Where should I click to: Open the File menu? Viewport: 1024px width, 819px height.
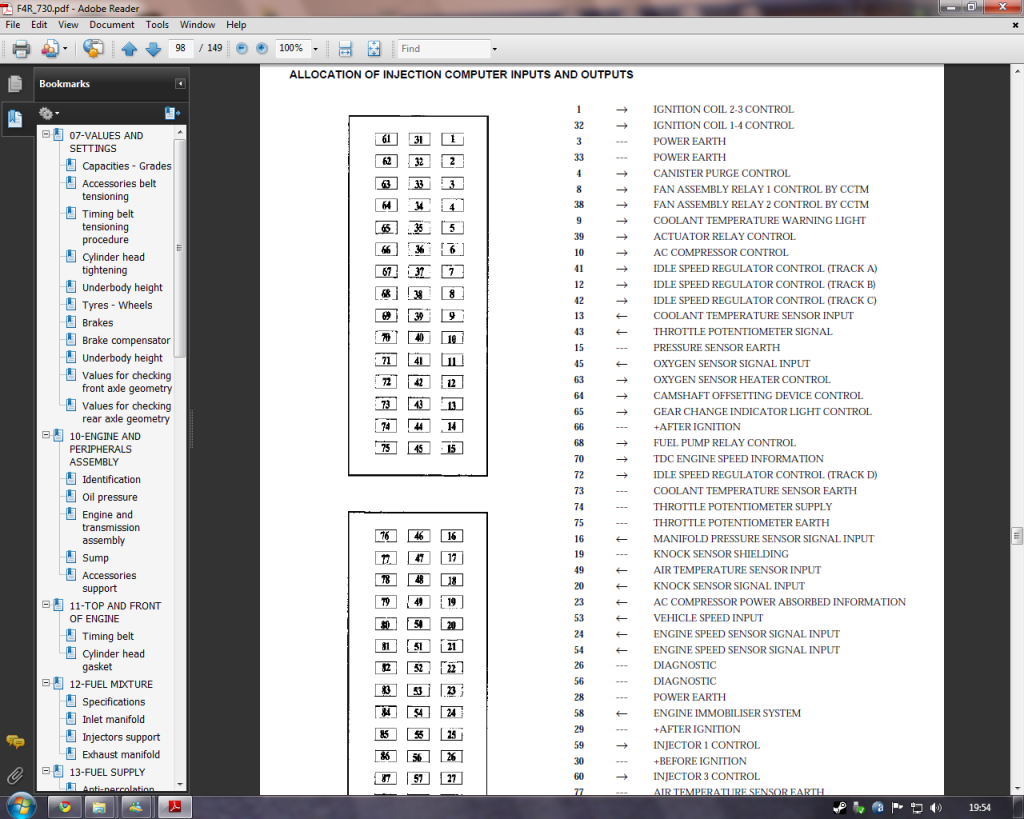[x=12, y=25]
